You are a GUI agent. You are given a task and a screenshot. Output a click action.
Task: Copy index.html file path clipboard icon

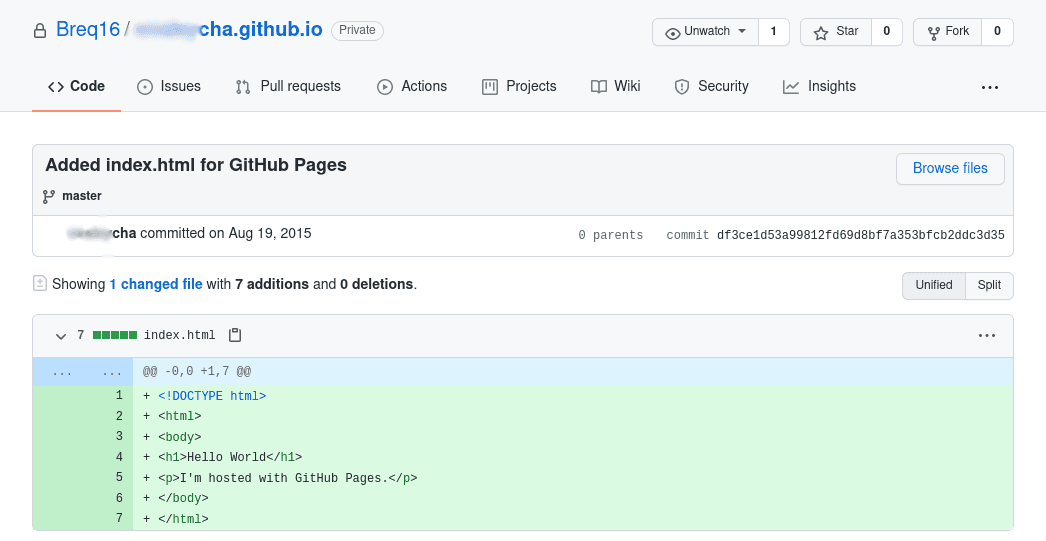coord(235,336)
